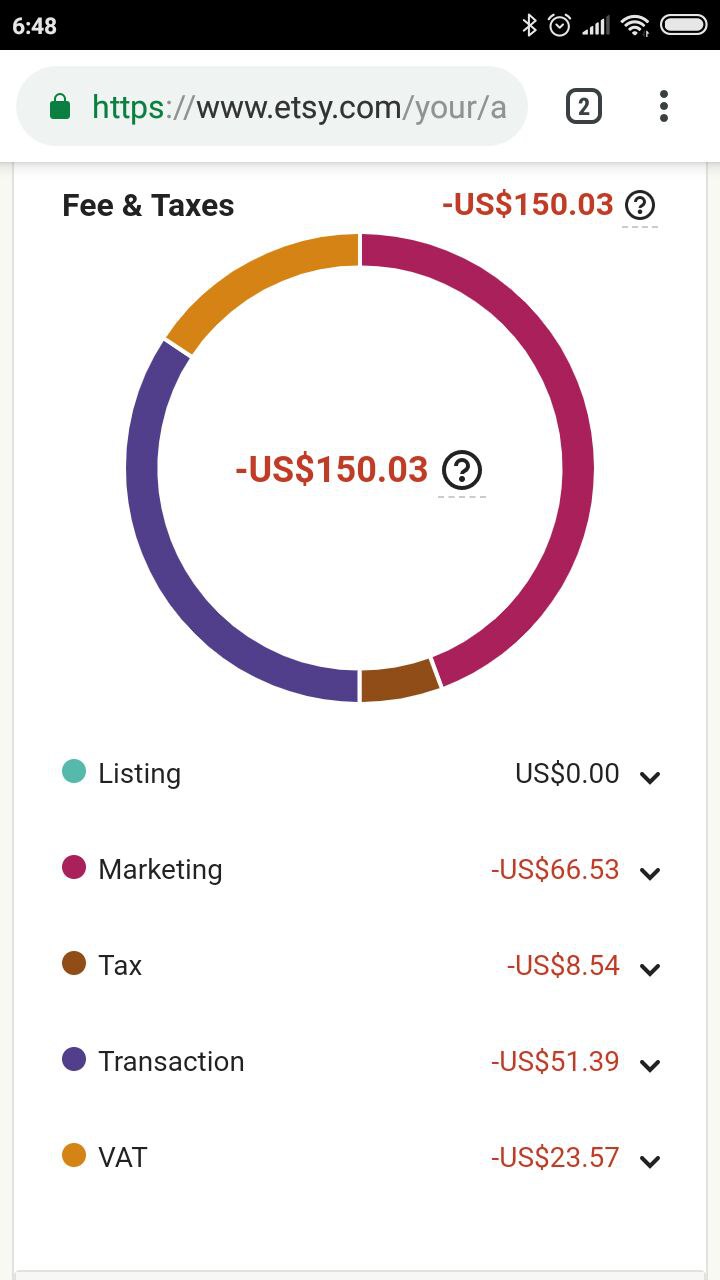Click the help icon beside Fee & Taxes total
This screenshot has height=1280, width=720.
[x=640, y=205]
